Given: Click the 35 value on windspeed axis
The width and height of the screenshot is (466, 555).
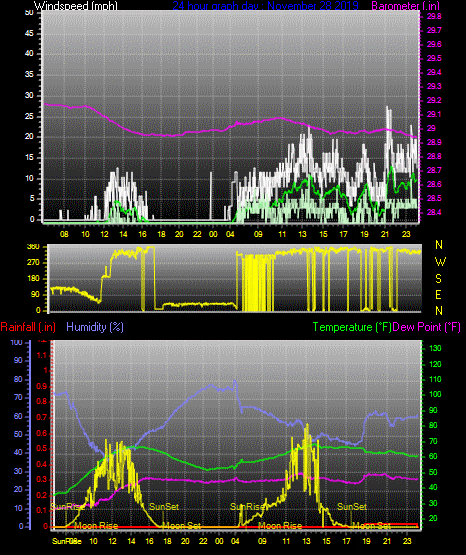Looking at the screenshot, I should [x=29, y=74].
